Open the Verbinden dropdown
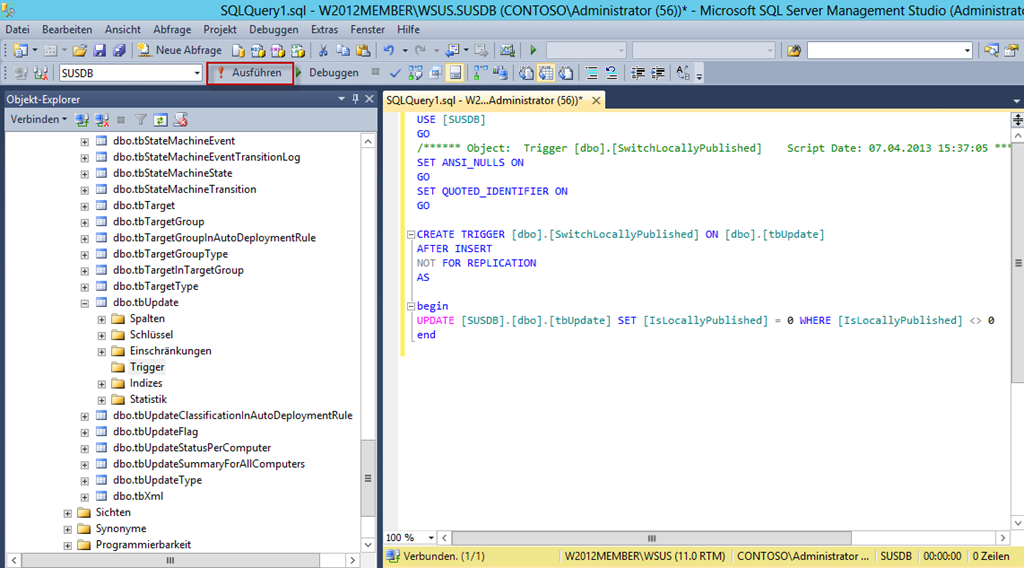 (39, 119)
